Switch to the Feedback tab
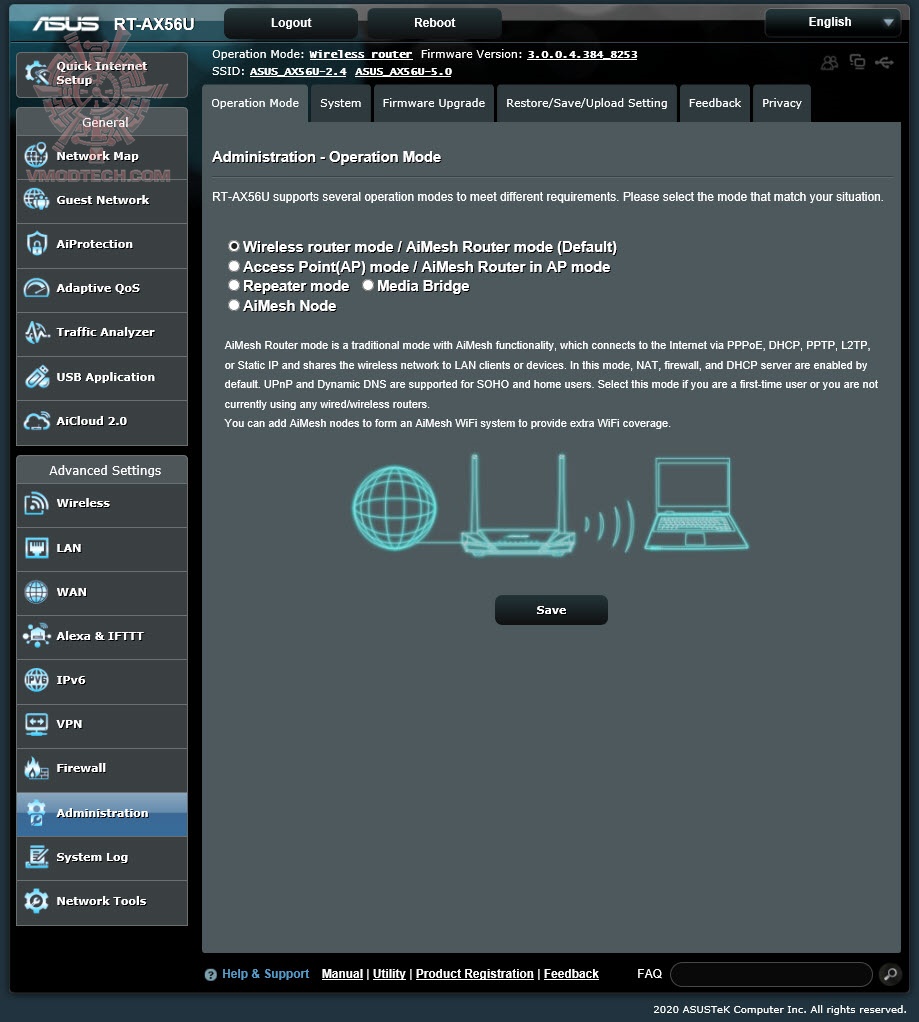The image size is (919, 1022). 714,103
